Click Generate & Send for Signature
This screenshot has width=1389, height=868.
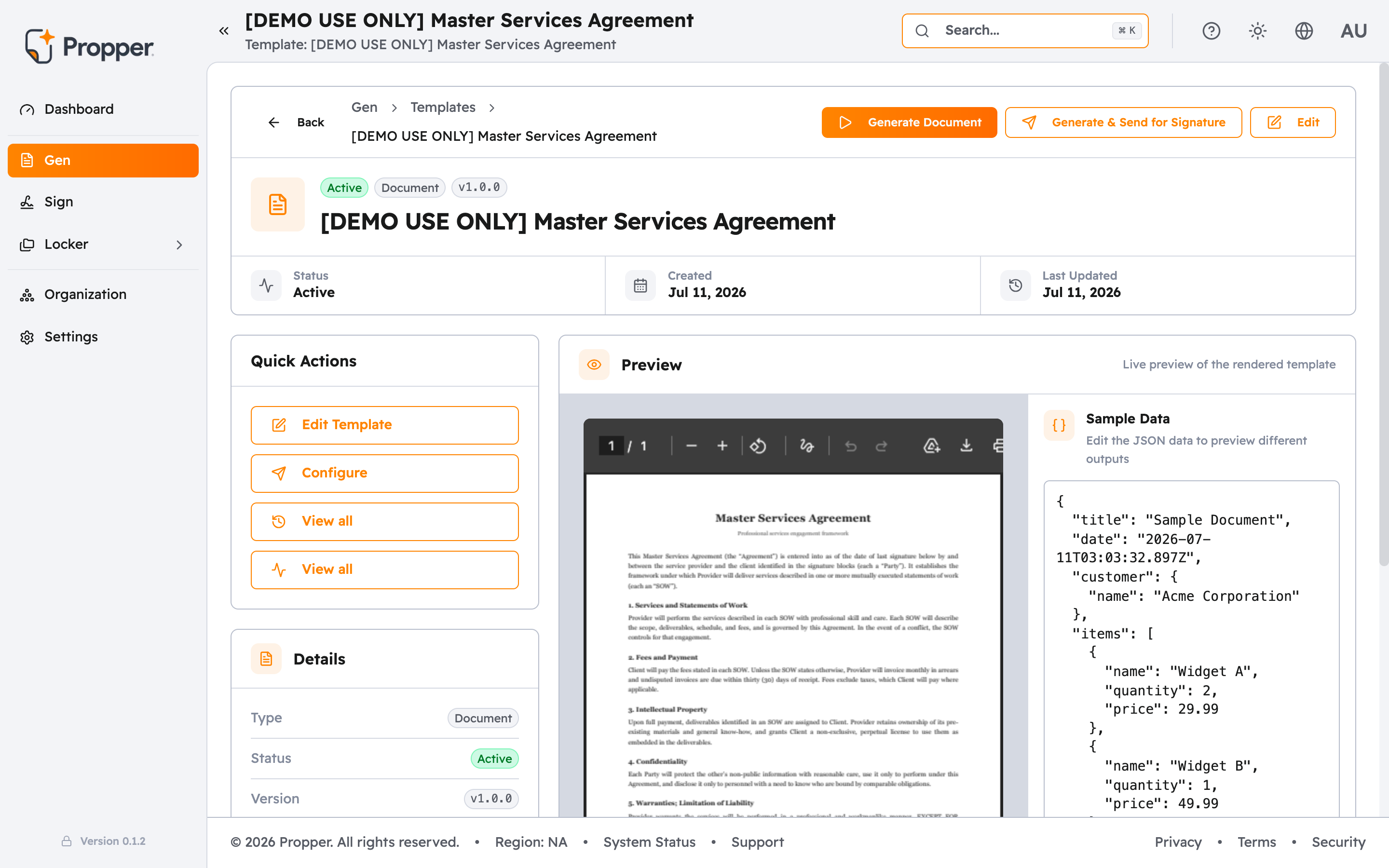(x=1123, y=122)
